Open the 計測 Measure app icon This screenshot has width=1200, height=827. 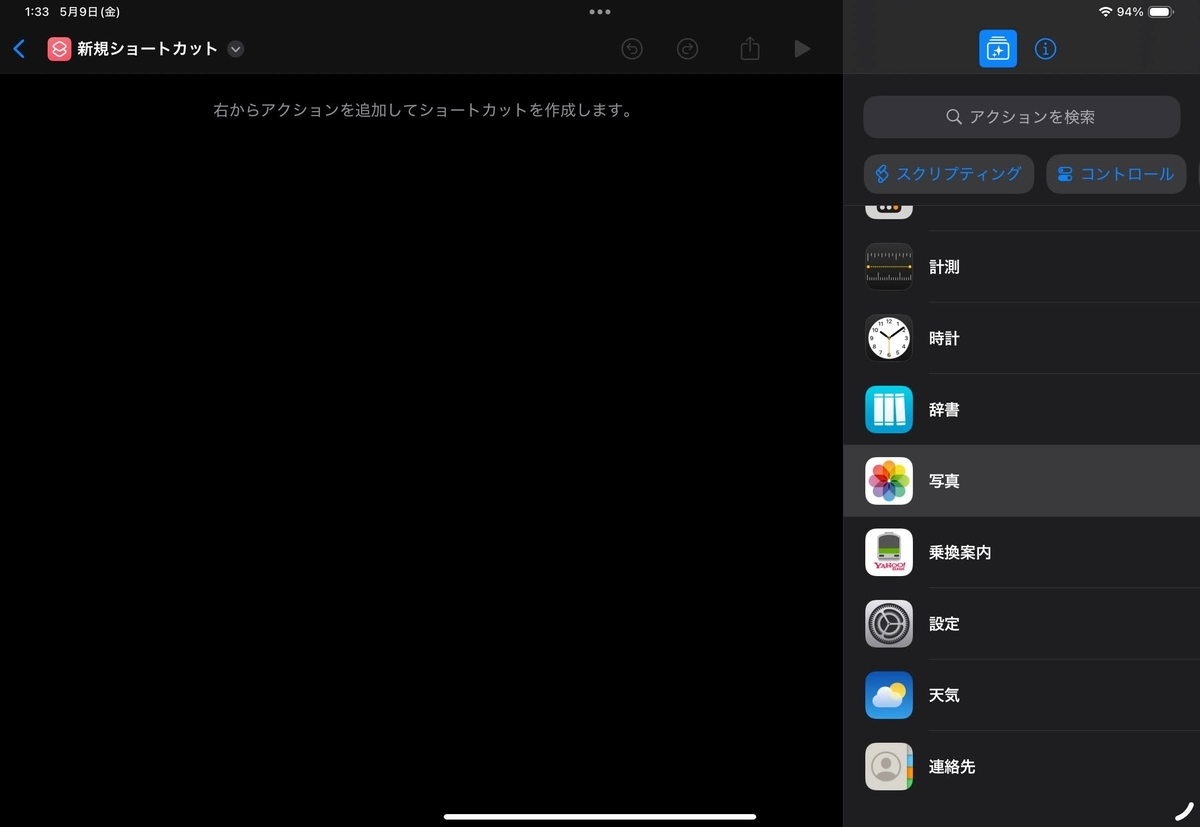[889, 267]
